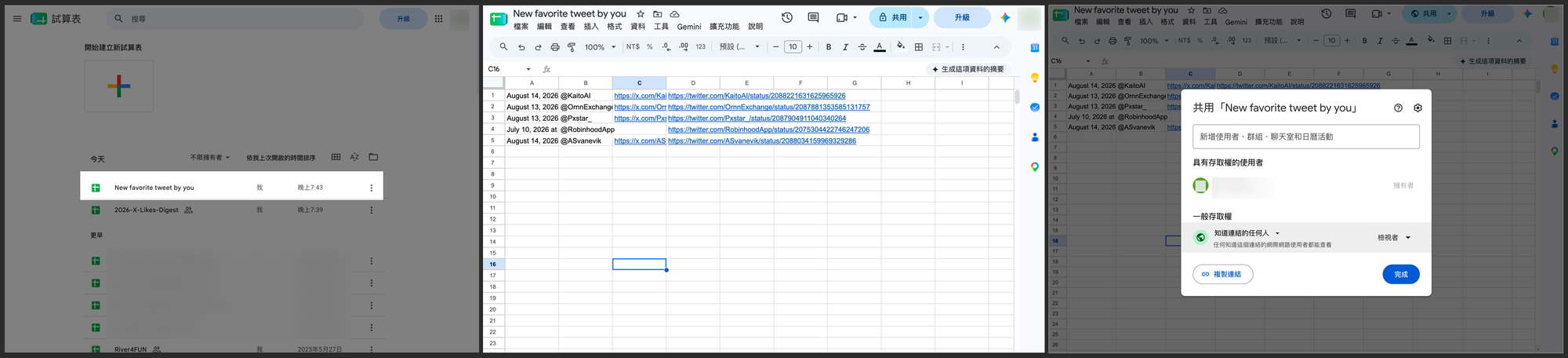Undo last action in middle toolbar
The height and width of the screenshot is (358, 1568).
(x=521, y=47)
